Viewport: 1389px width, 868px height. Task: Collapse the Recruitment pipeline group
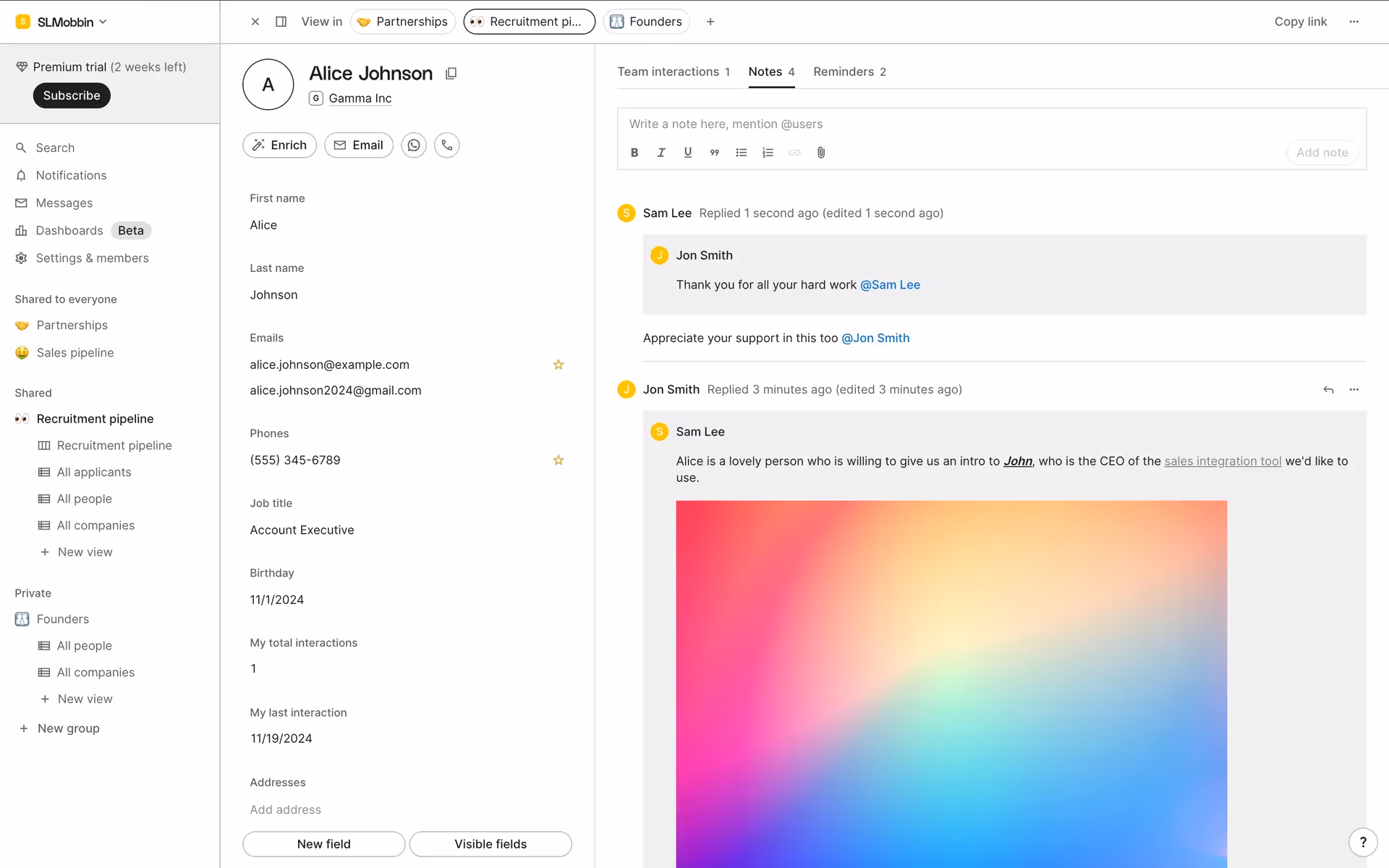pos(95,419)
